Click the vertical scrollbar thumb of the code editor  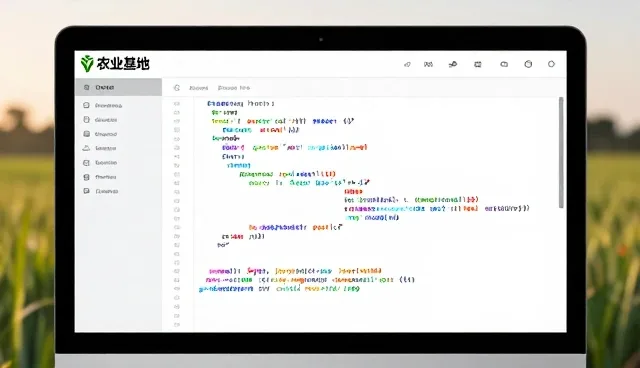point(561,153)
